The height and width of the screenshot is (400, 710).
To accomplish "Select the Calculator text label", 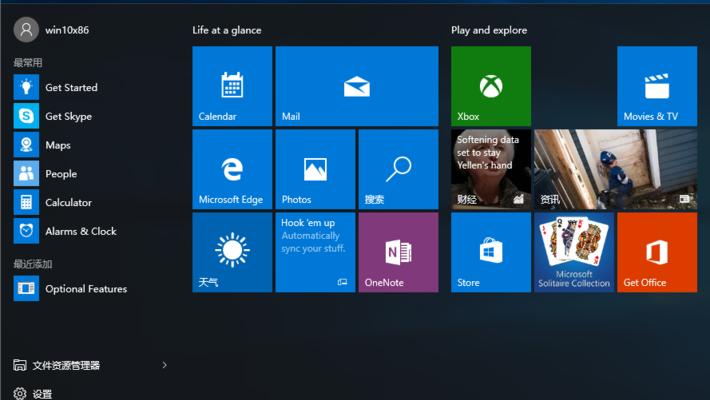I will click(68, 202).
